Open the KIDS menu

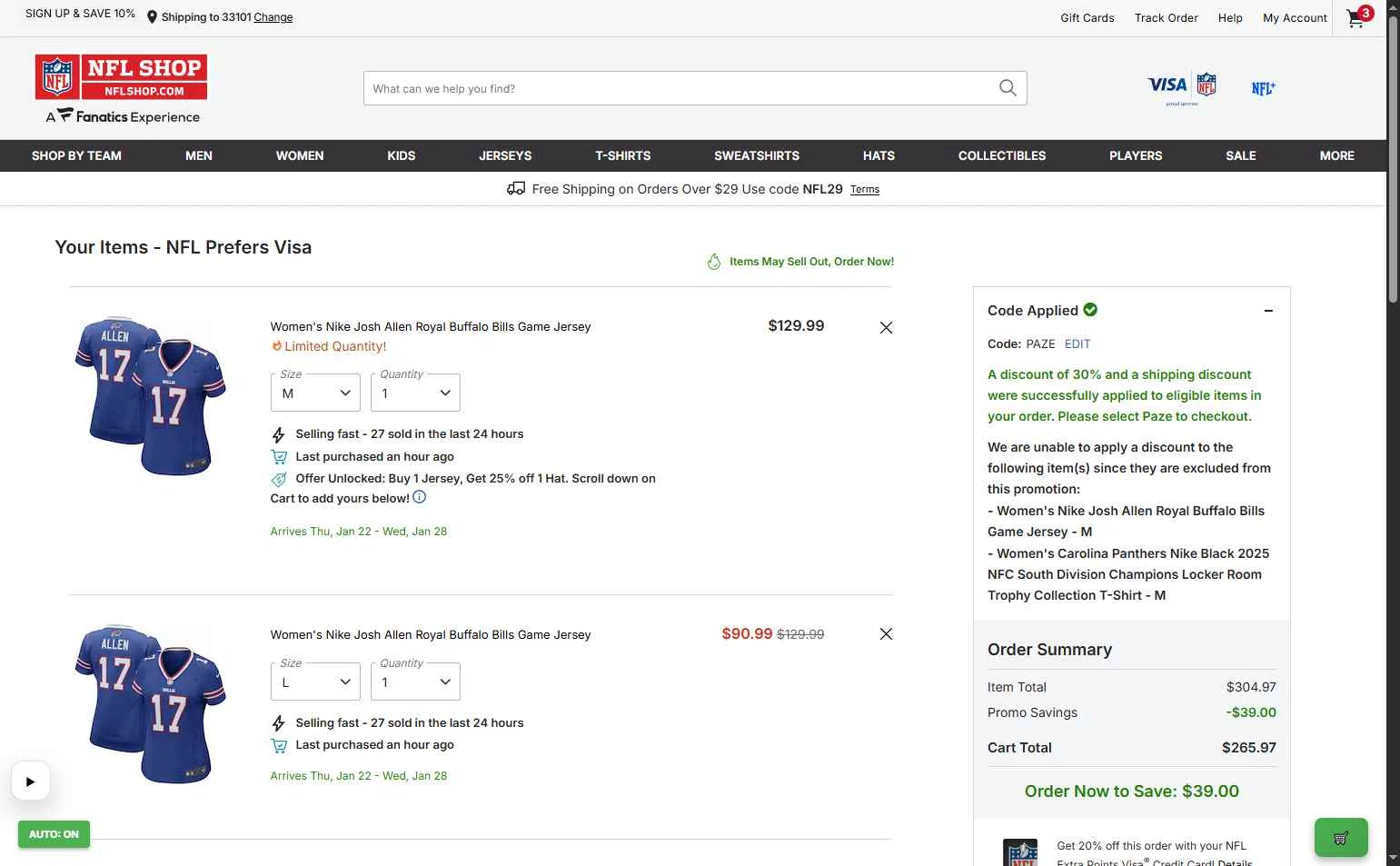click(401, 155)
